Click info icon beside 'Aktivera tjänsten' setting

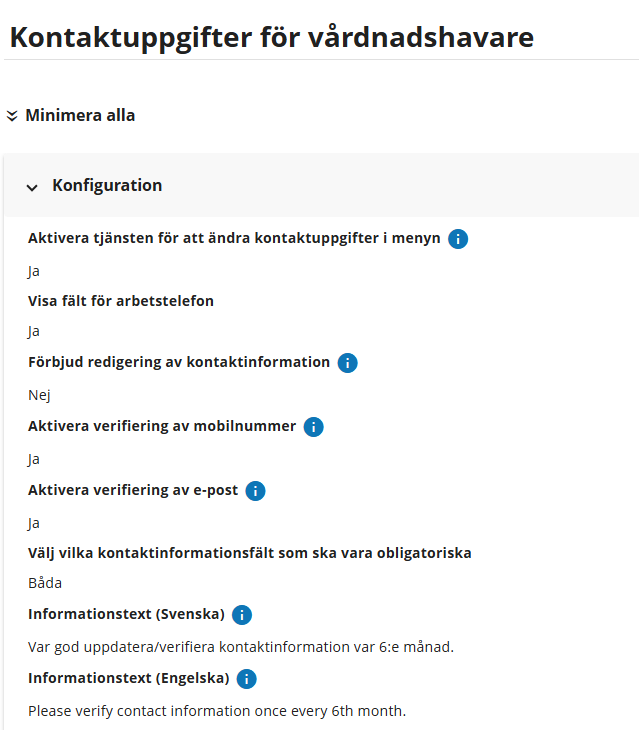coord(458,239)
